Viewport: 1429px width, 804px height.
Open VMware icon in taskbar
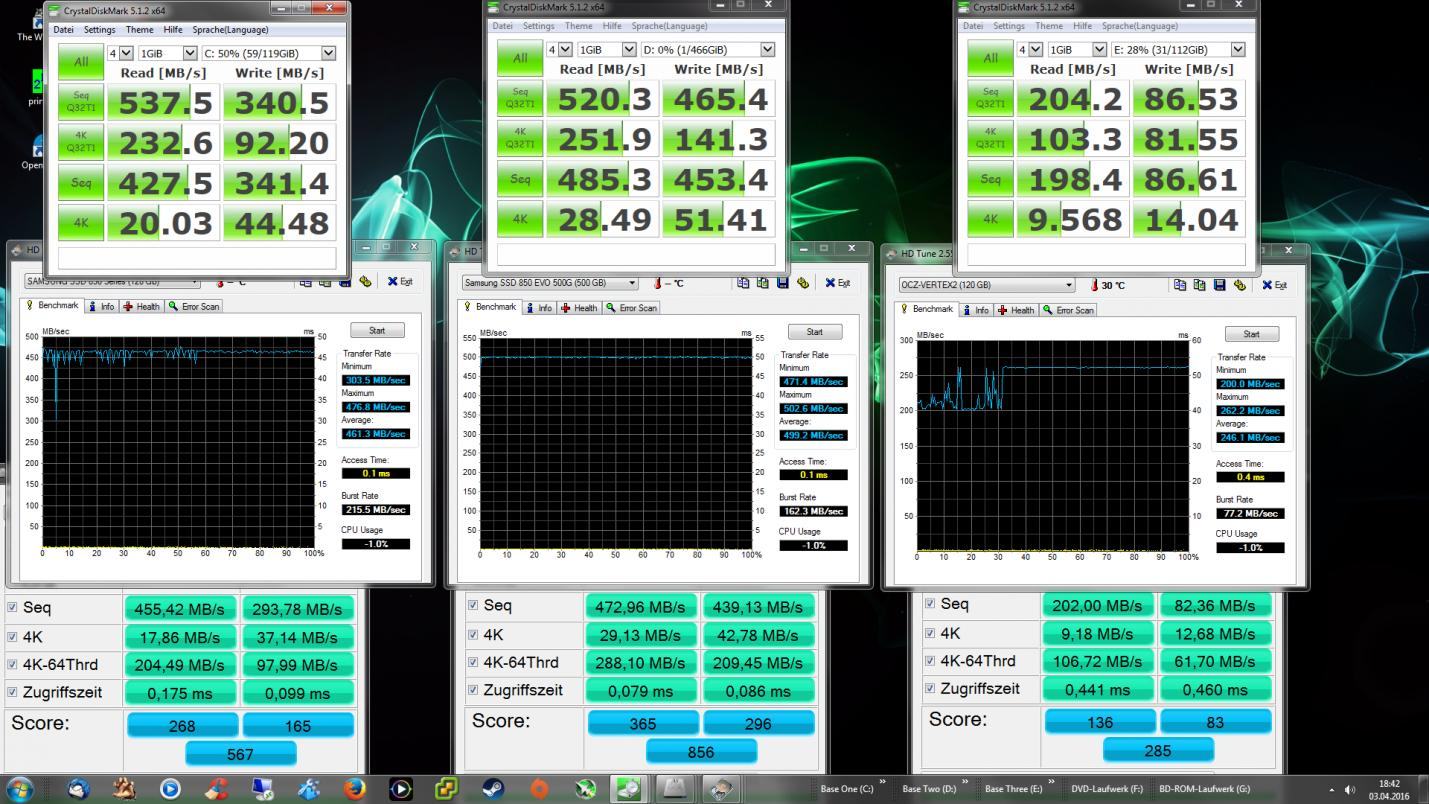pyautogui.click(x=447, y=788)
